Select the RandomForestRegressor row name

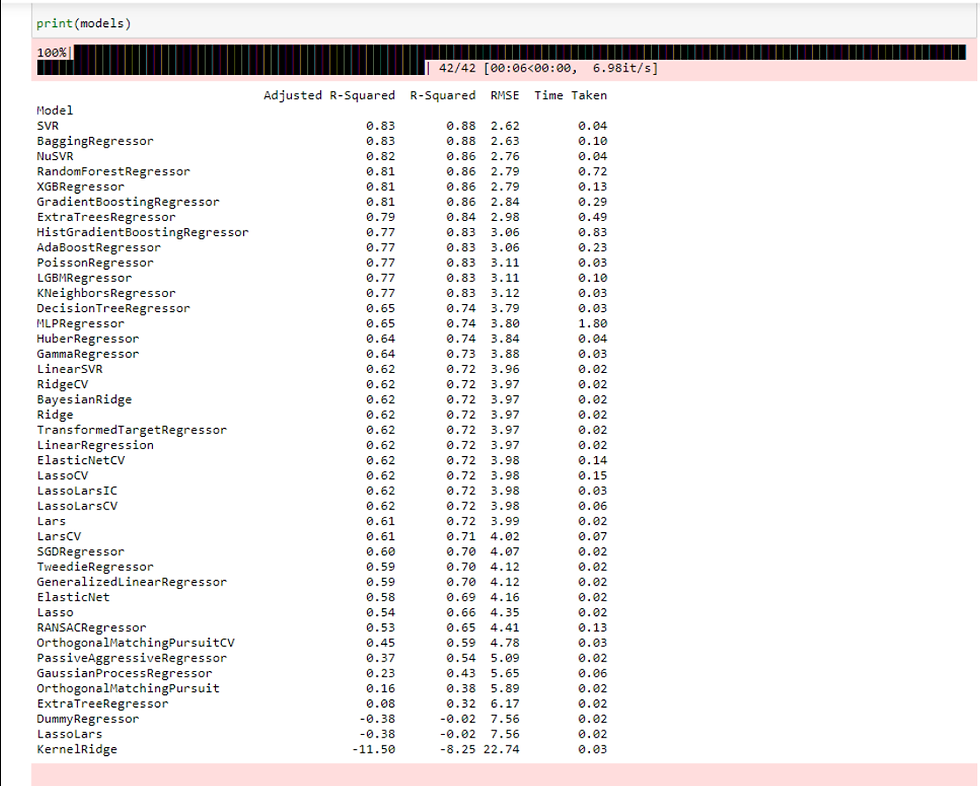[x=113, y=171]
